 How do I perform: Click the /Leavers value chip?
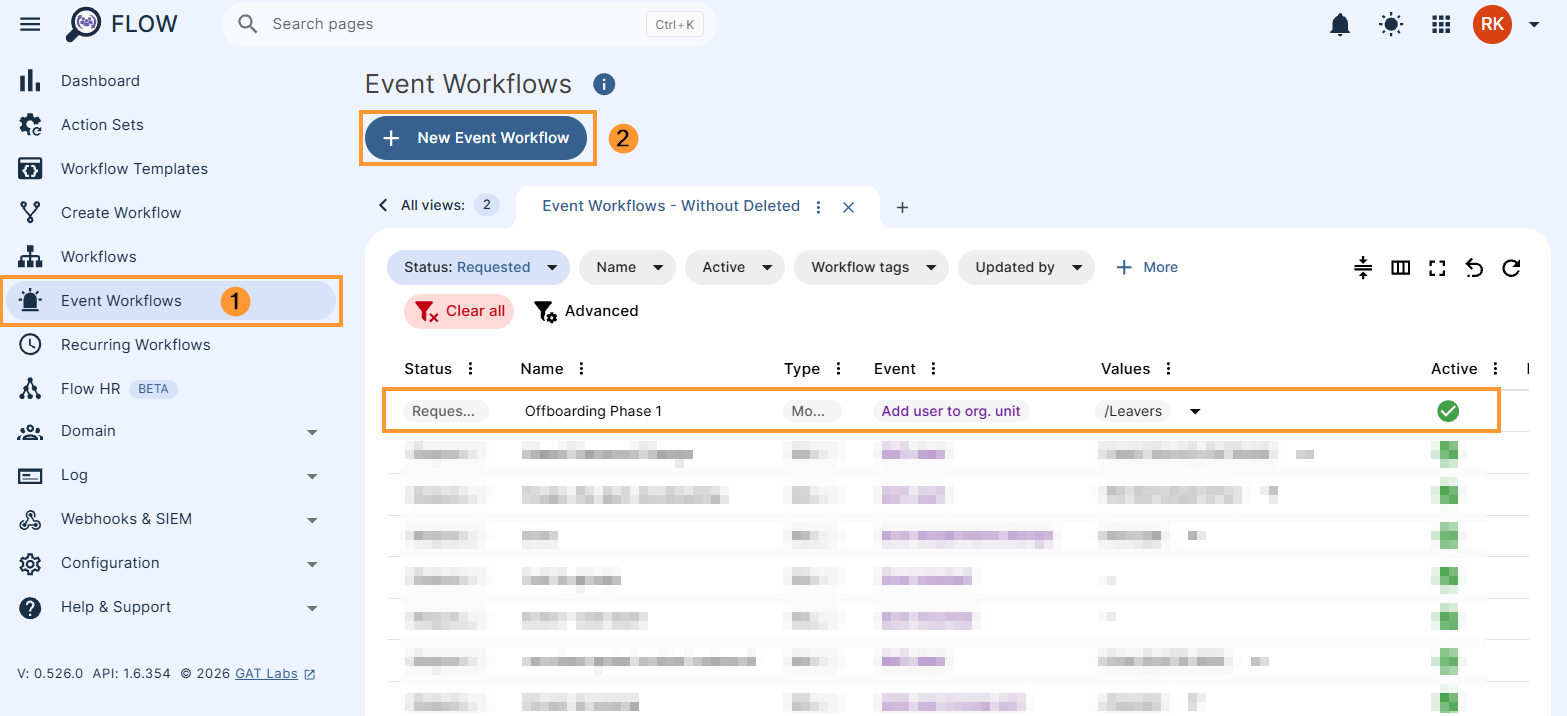(1134, 411)
